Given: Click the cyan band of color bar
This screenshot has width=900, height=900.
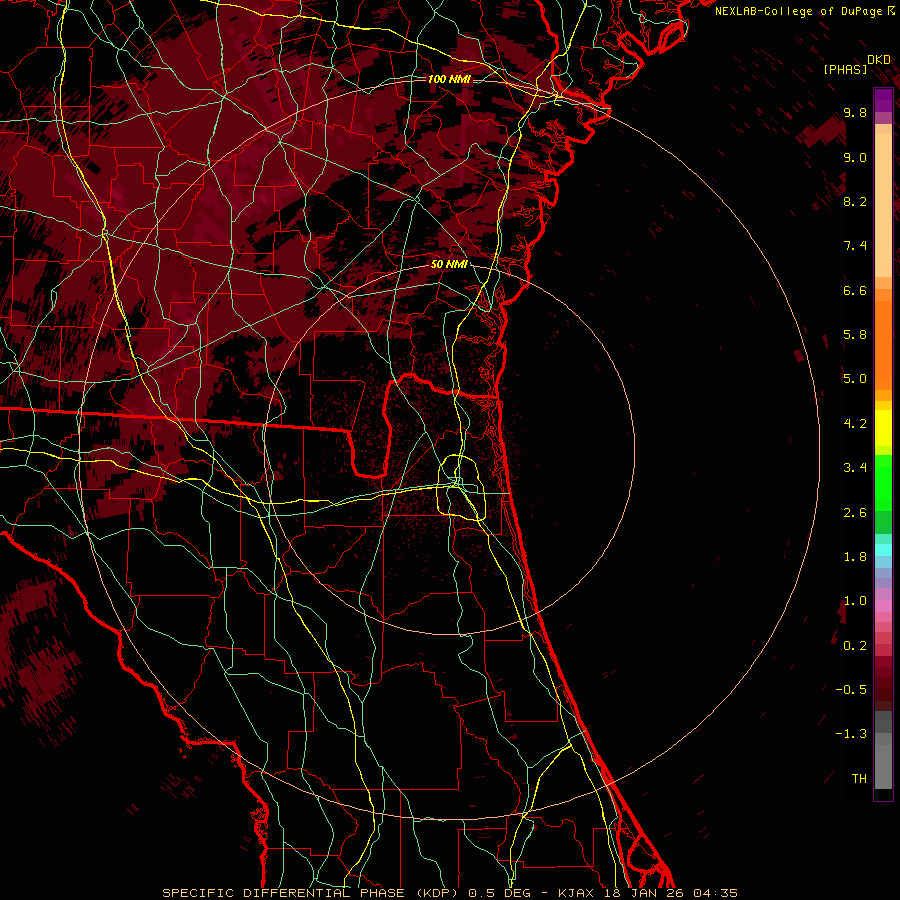Looking at the screenshot, I should (x=883, y=549).
